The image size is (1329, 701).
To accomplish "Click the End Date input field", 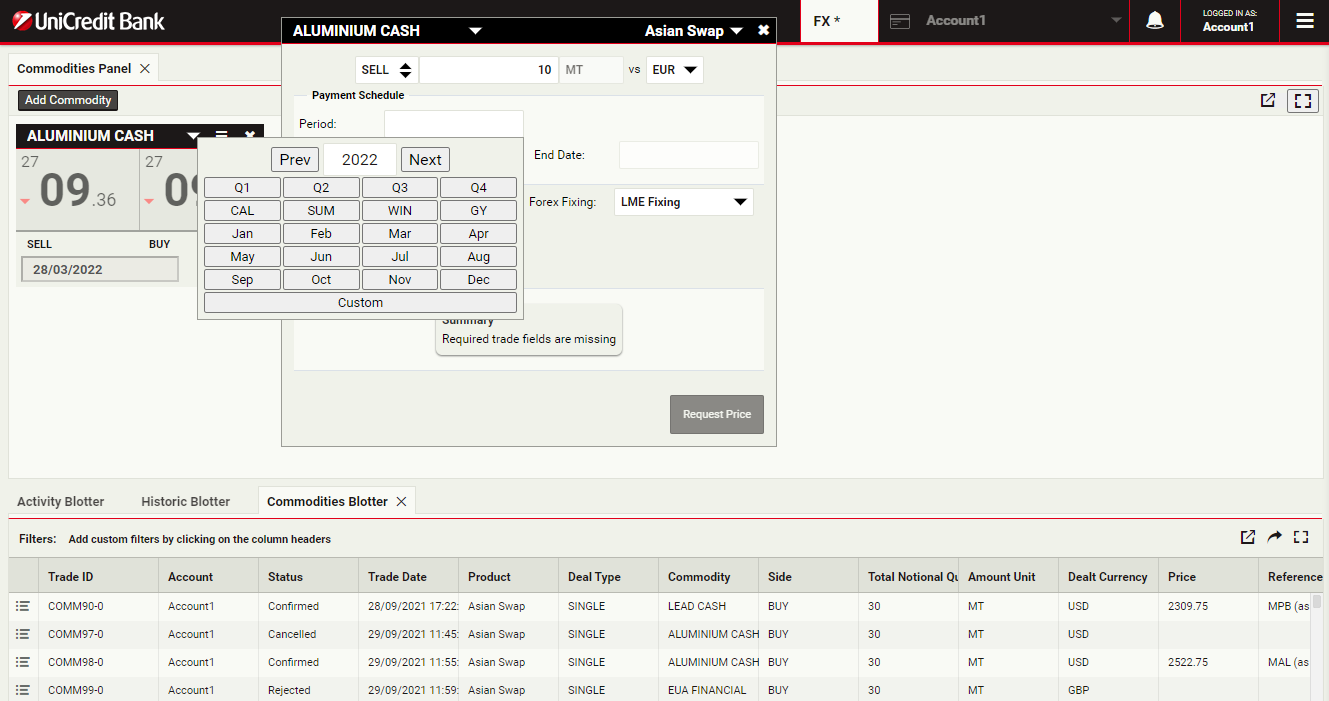I will [x=688, y=155].
